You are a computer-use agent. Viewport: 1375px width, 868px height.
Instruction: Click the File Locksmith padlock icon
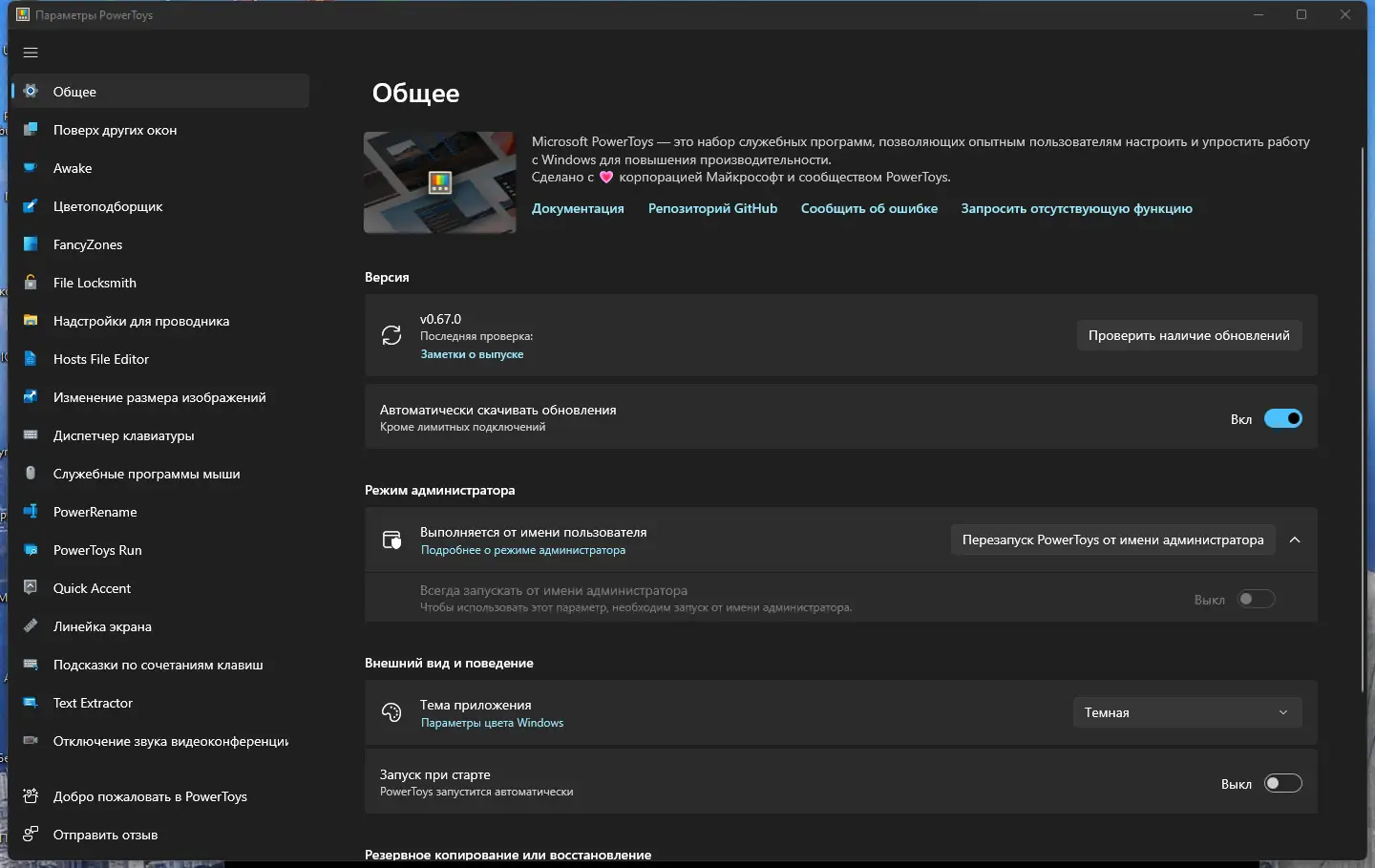(31, 283)
